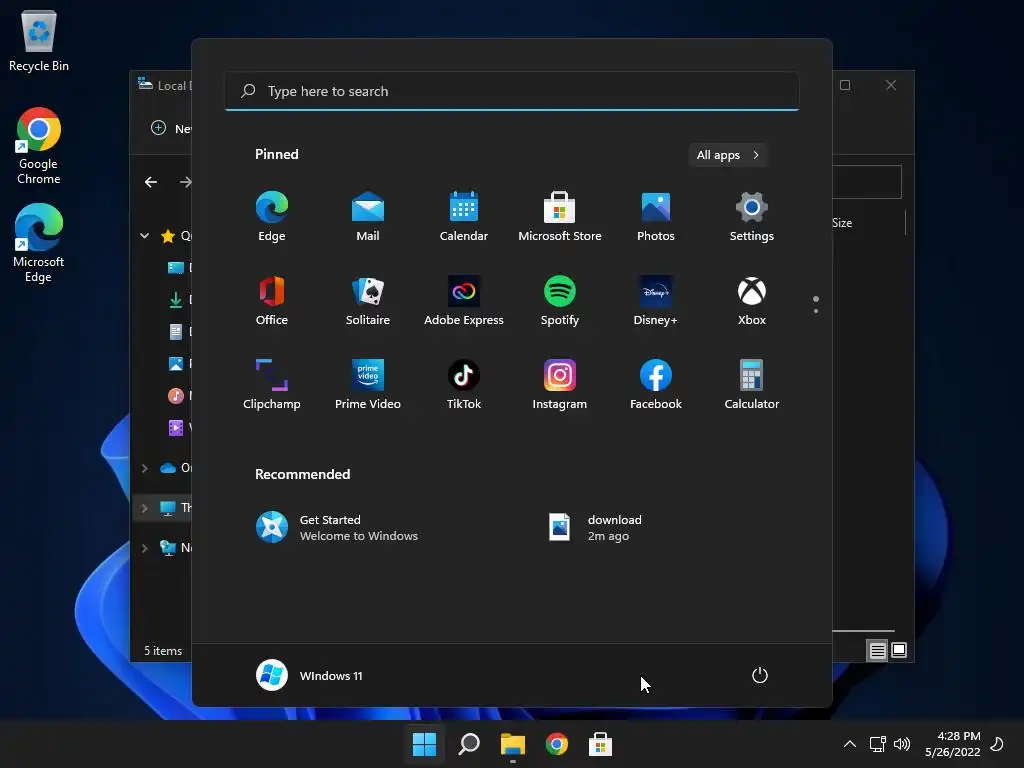Open Microsoft Store from the taskbar
Screen dimensions: 1024x768
point(600,744)
